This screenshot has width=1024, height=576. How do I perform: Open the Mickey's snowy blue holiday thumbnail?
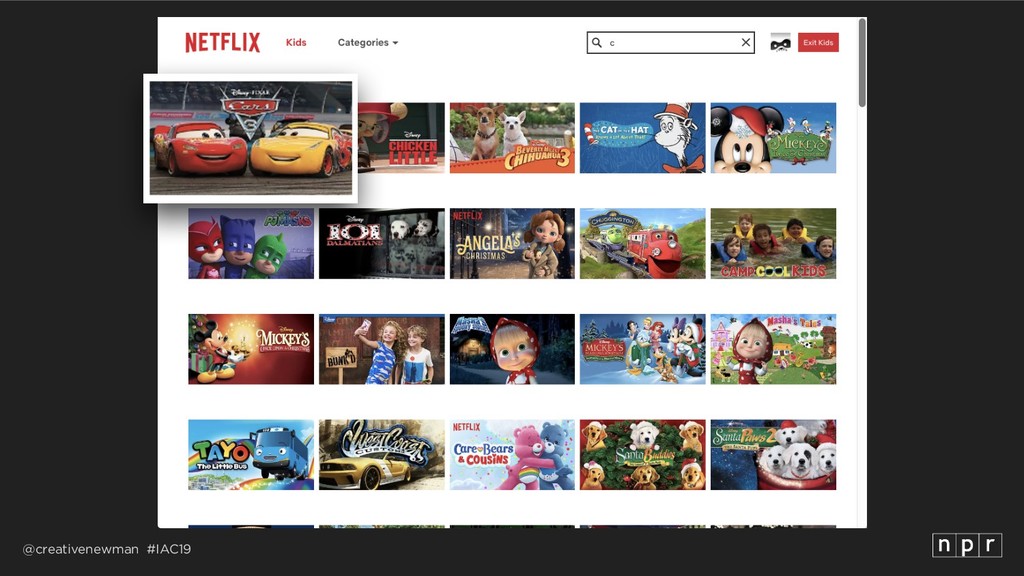pos(643,349)
